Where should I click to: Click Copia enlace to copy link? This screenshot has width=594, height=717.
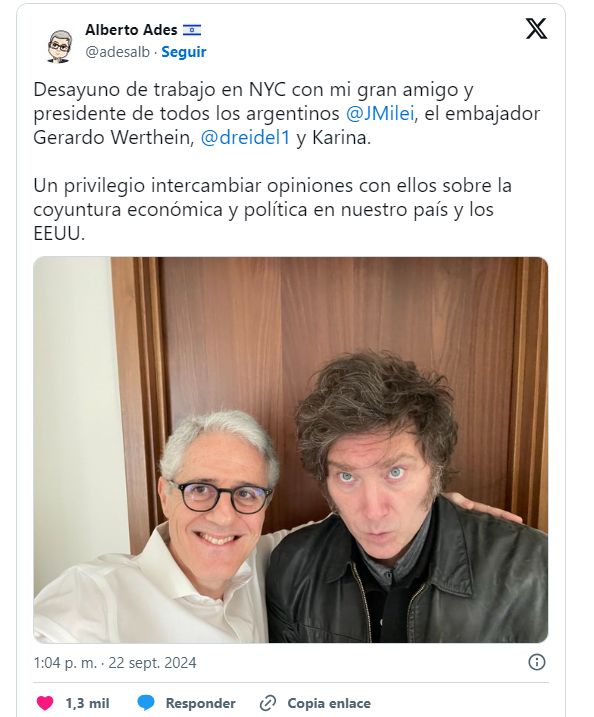tap(329, 703)
